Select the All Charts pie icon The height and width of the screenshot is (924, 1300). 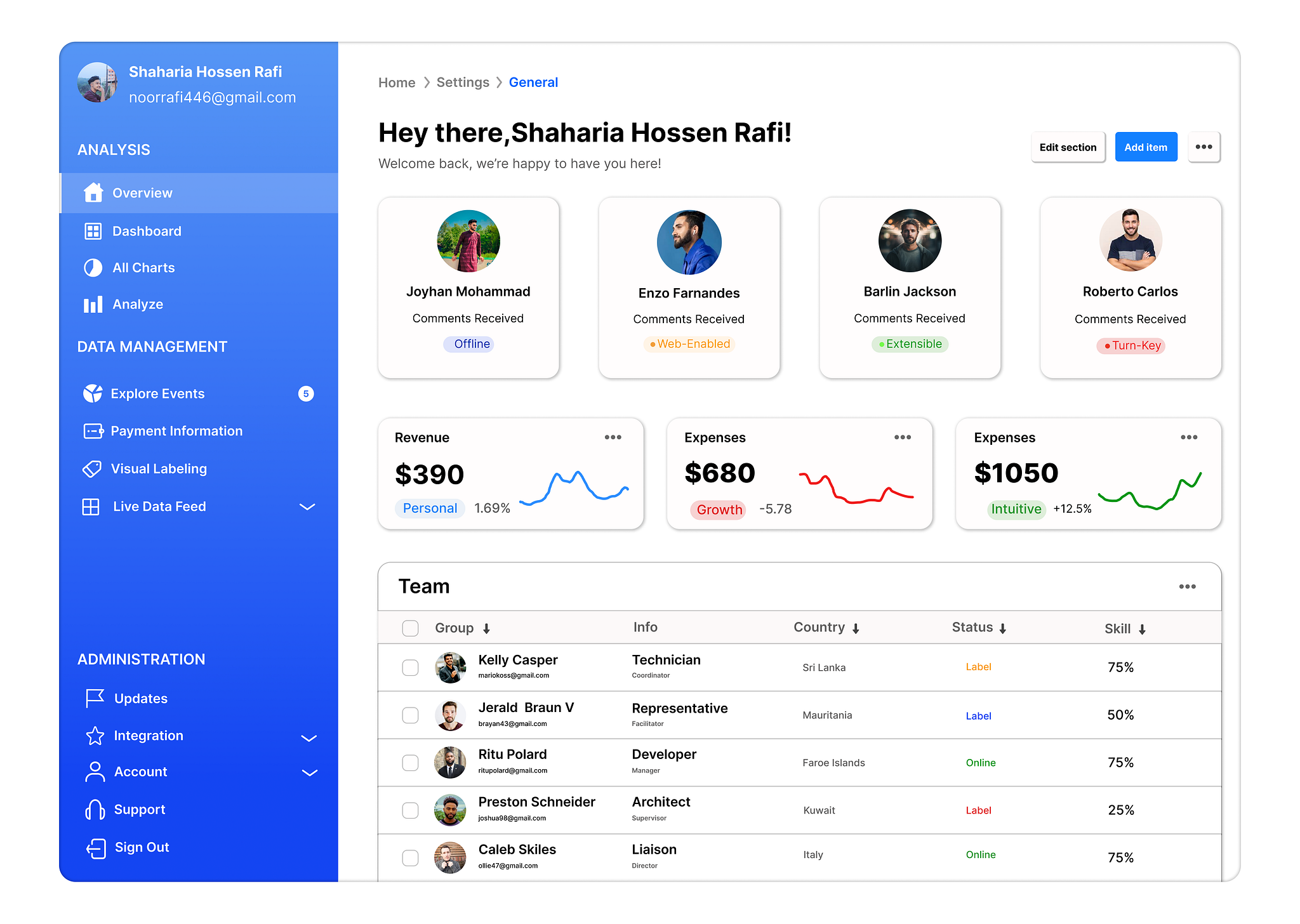(x=93, y=268)
